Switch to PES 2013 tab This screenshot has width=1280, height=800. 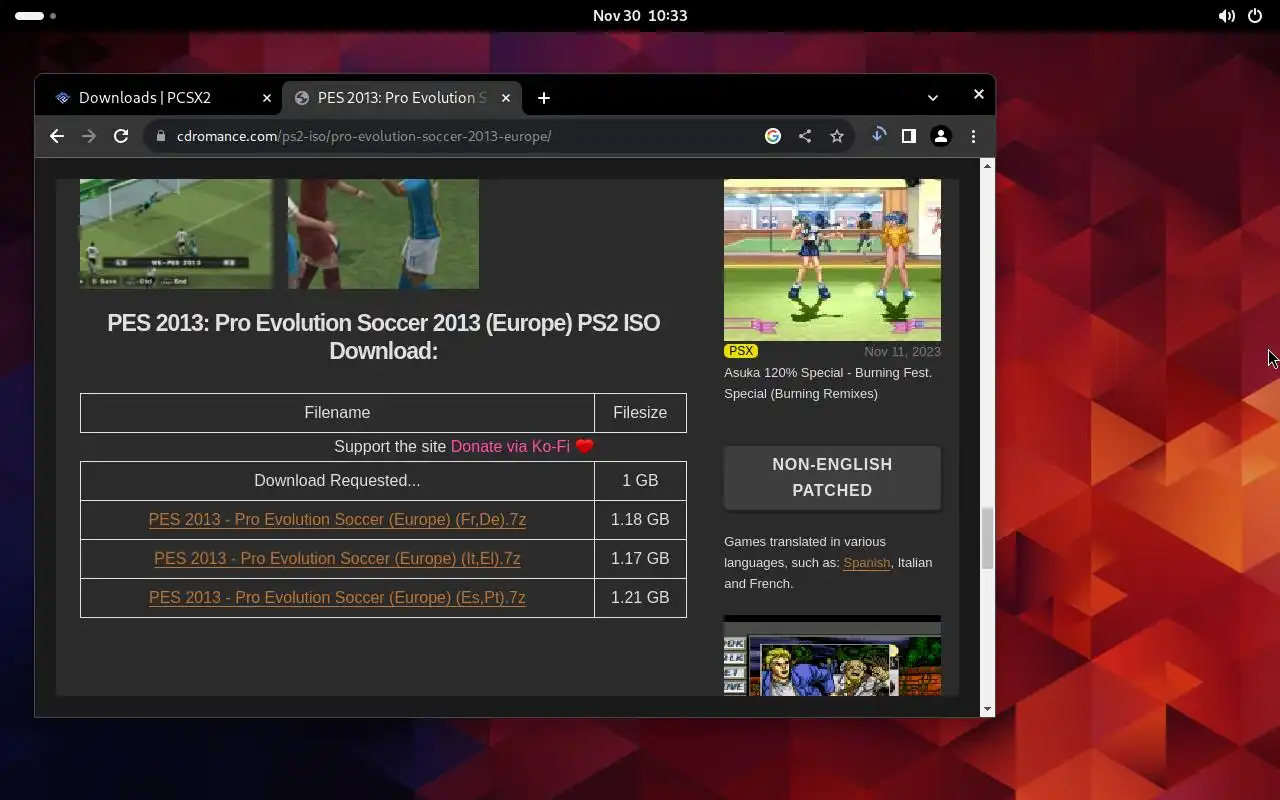click(x=401, y=98)
